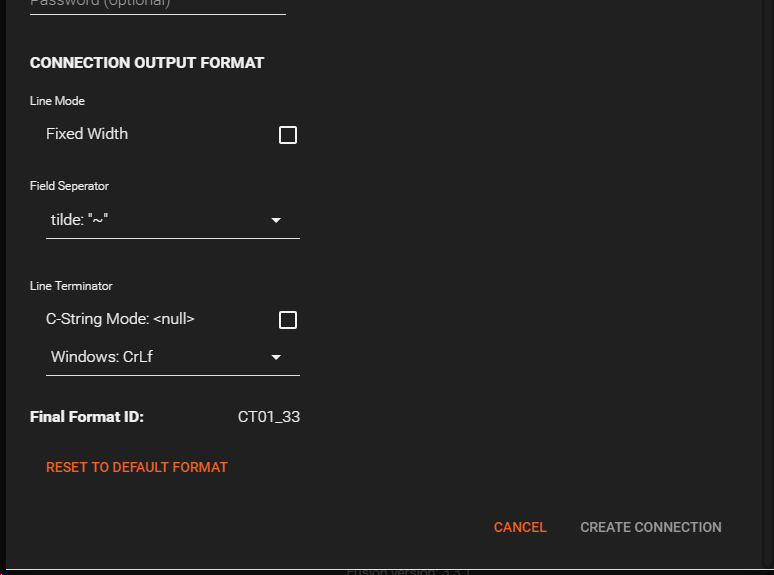Click Reset to Default Format
Viewport: 774px width, 575px height.
coord(137,467)
